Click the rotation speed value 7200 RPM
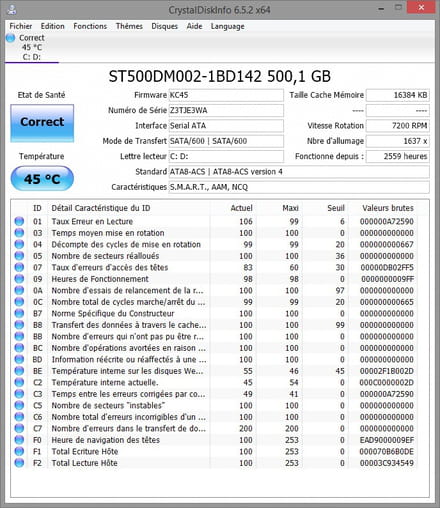Screen dimensions: 440x508 click(398, 126)
